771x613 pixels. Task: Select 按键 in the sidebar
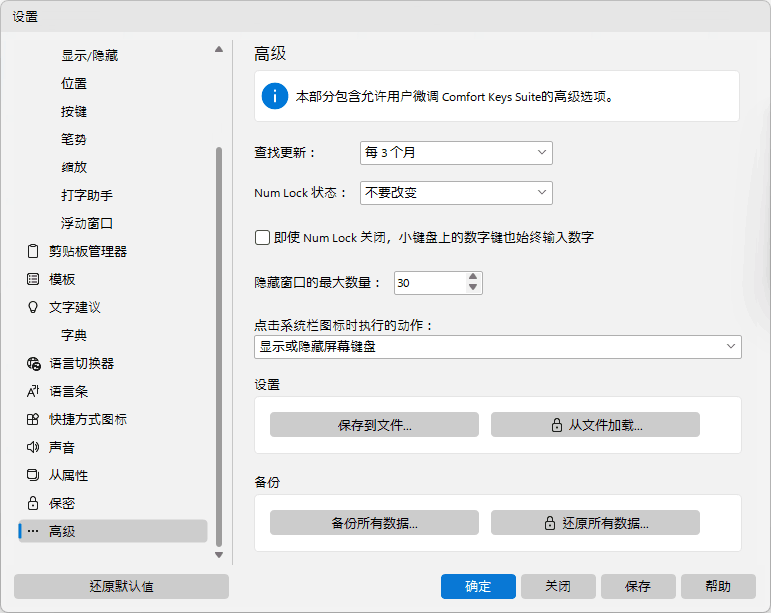click(74, 112)
